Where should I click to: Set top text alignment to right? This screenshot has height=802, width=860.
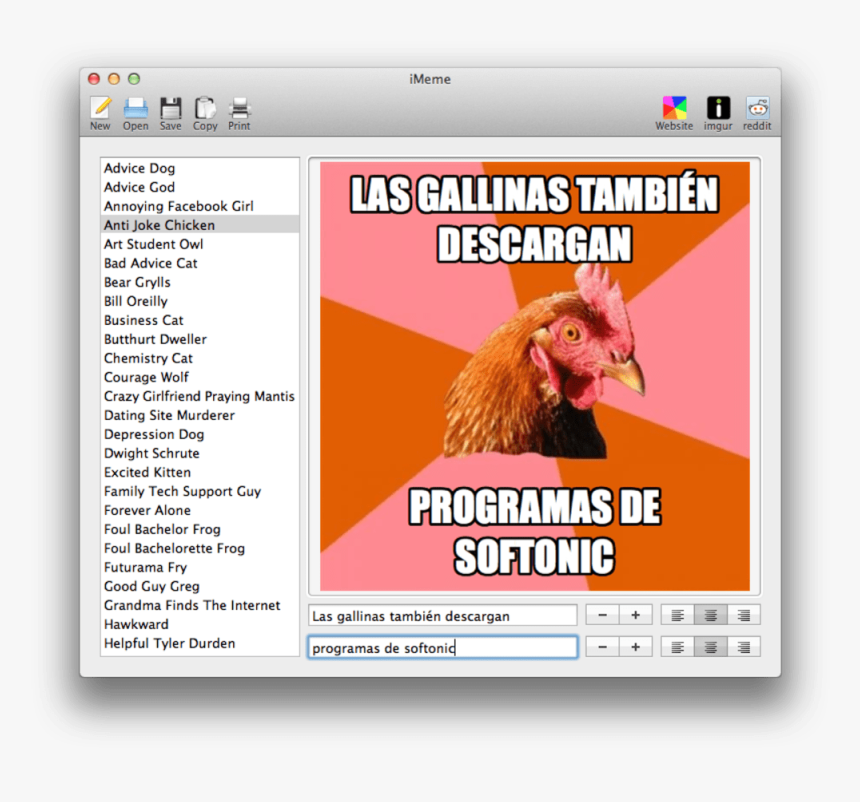[744, 616]
